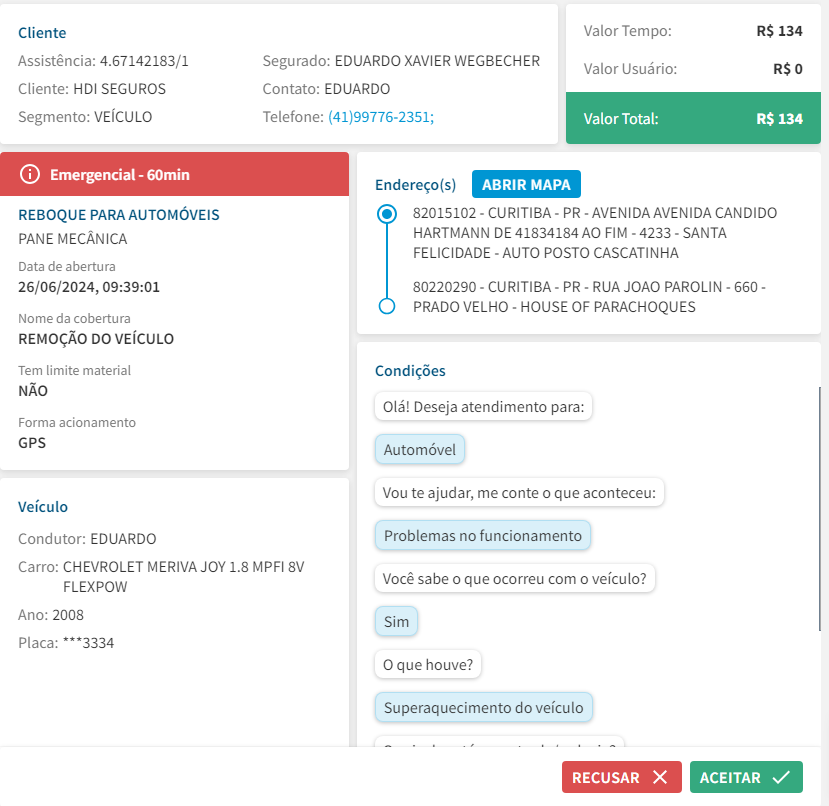Select the 'Automóvel' chat reply
The image size is (829, 806).
point(420,450)
